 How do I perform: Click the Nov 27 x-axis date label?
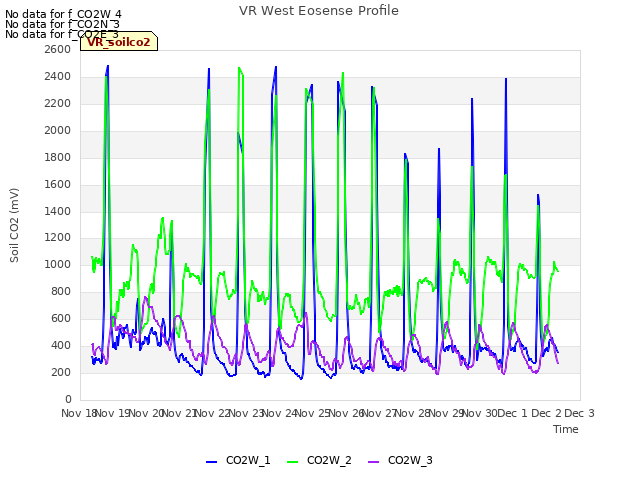tap(380, 413)
